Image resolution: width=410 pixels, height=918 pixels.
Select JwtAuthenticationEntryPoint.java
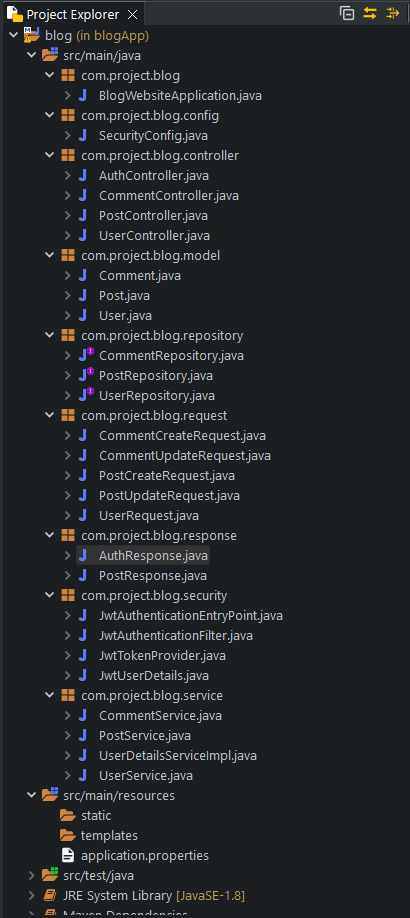(191, 615)
